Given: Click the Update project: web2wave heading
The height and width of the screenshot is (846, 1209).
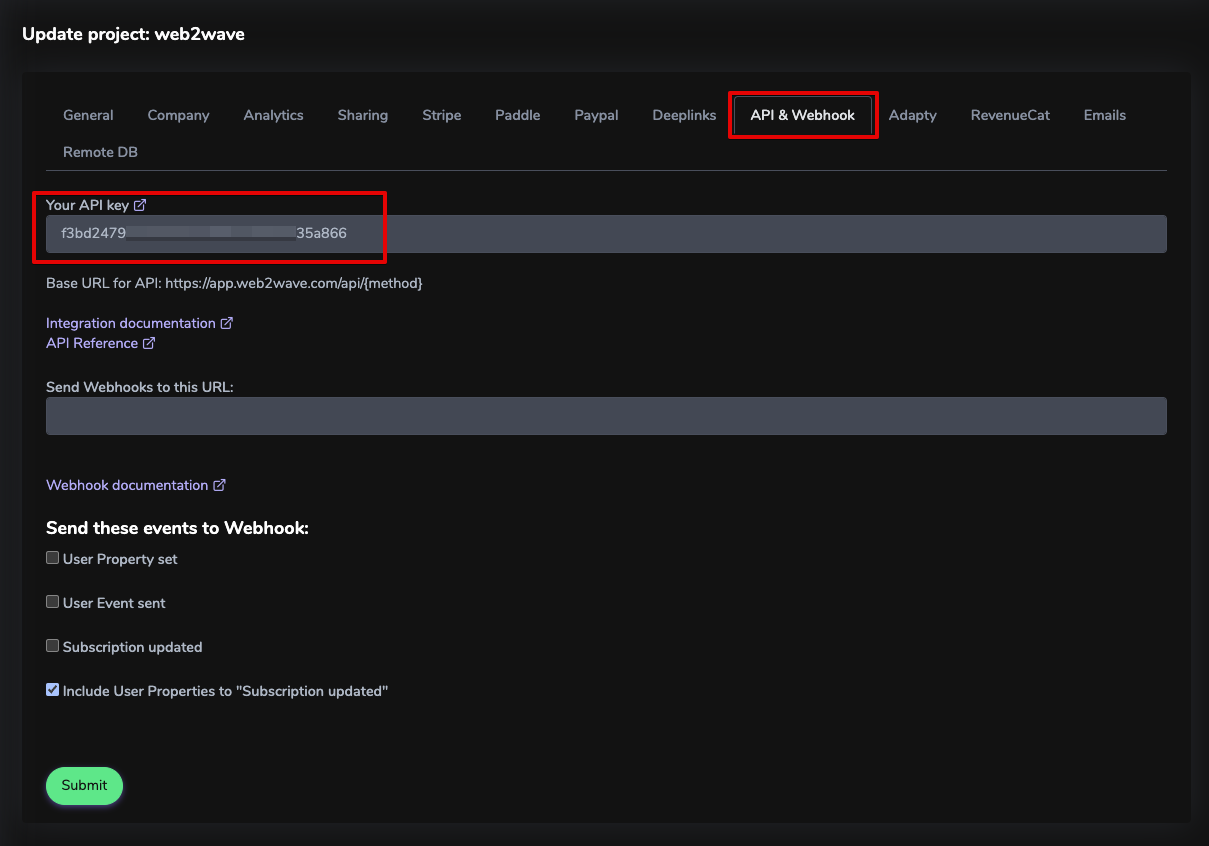Looking at the screenshot, I should [x=133, y=34].
